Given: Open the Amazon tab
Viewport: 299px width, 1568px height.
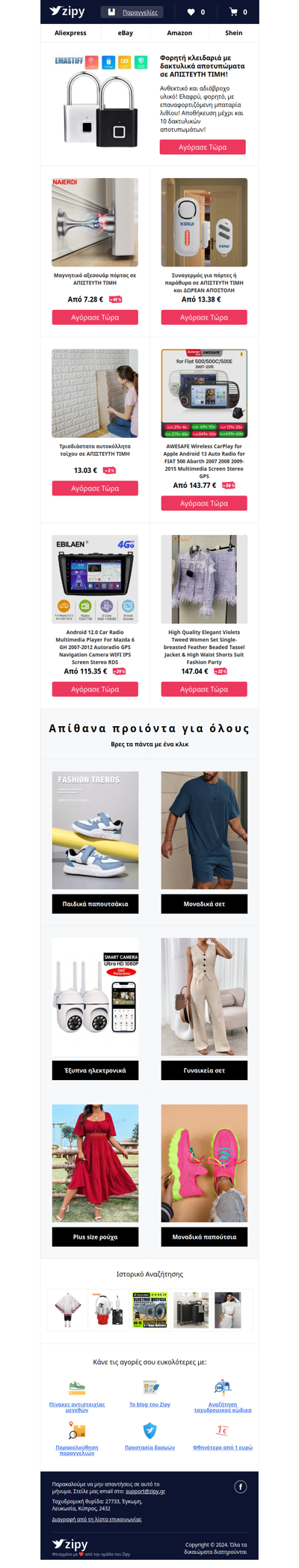Looking at the screenshot, I should coord(179,33).
